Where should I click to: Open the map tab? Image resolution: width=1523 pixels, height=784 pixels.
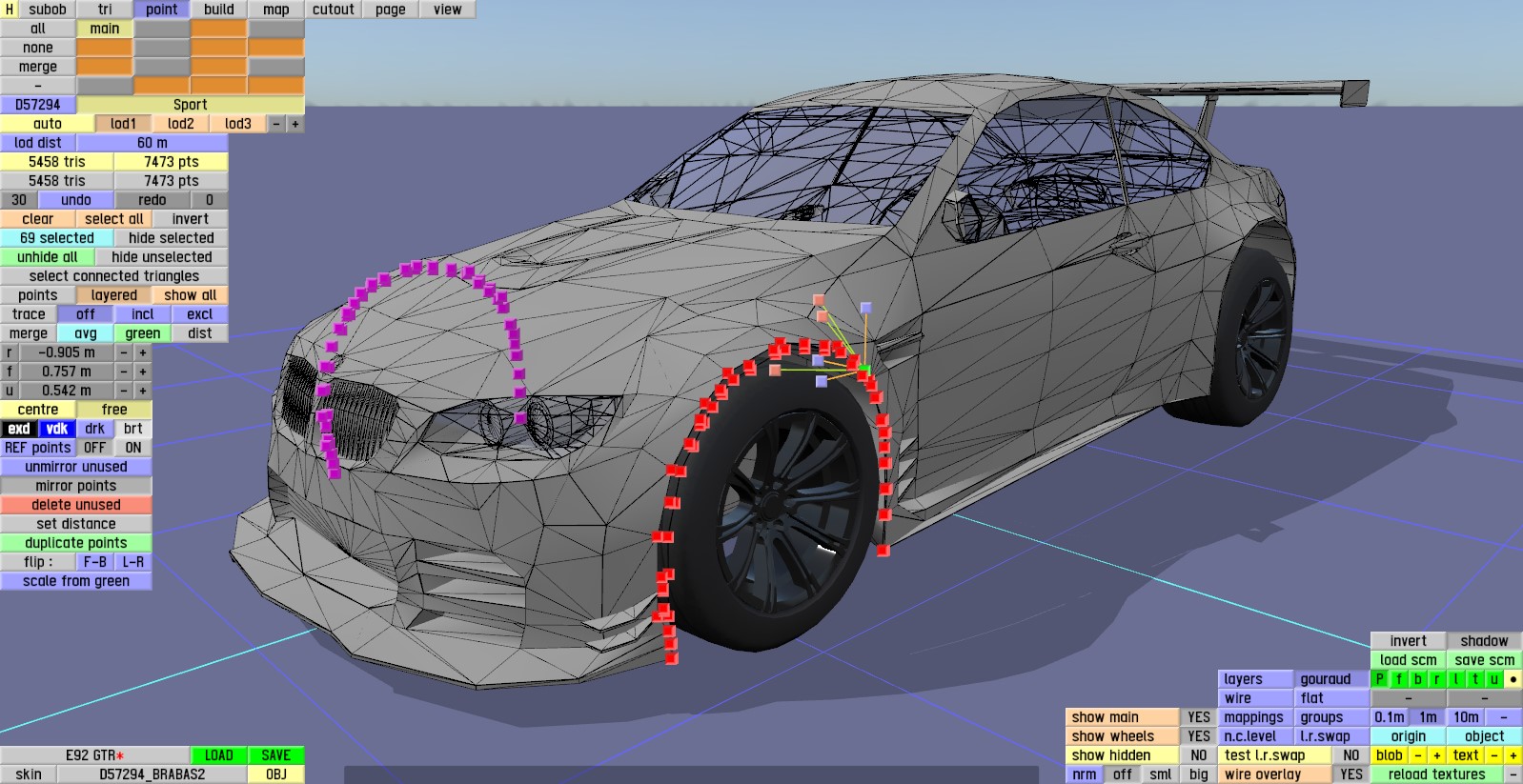[x=276, y=10]
